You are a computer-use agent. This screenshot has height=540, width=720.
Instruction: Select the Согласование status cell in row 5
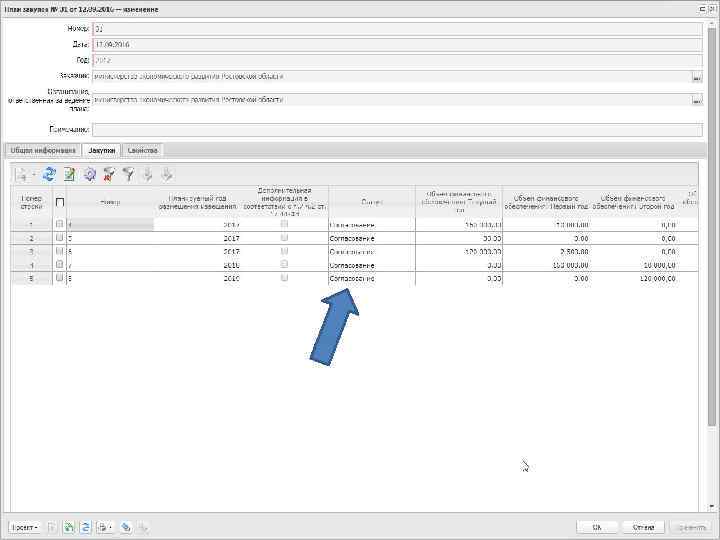[371, 278]
